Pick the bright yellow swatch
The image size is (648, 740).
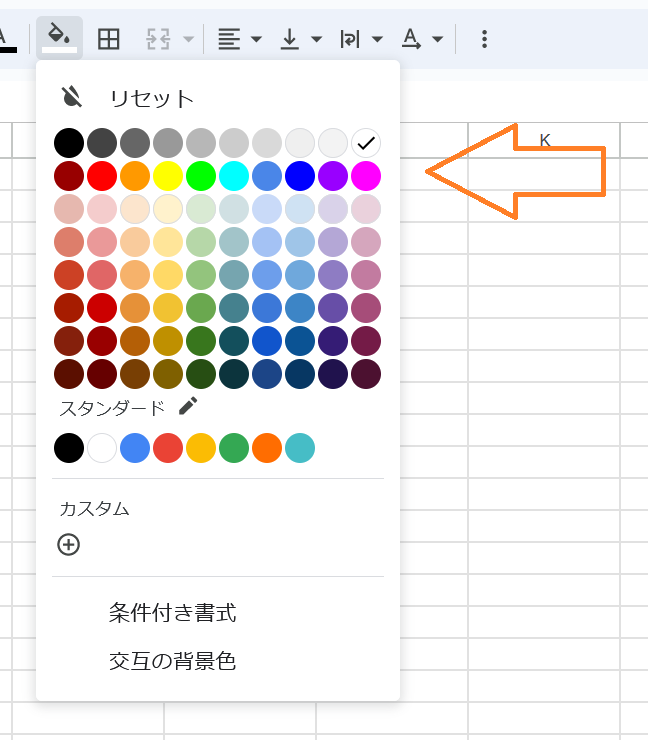pyautogui.click(x=168, y=176)
